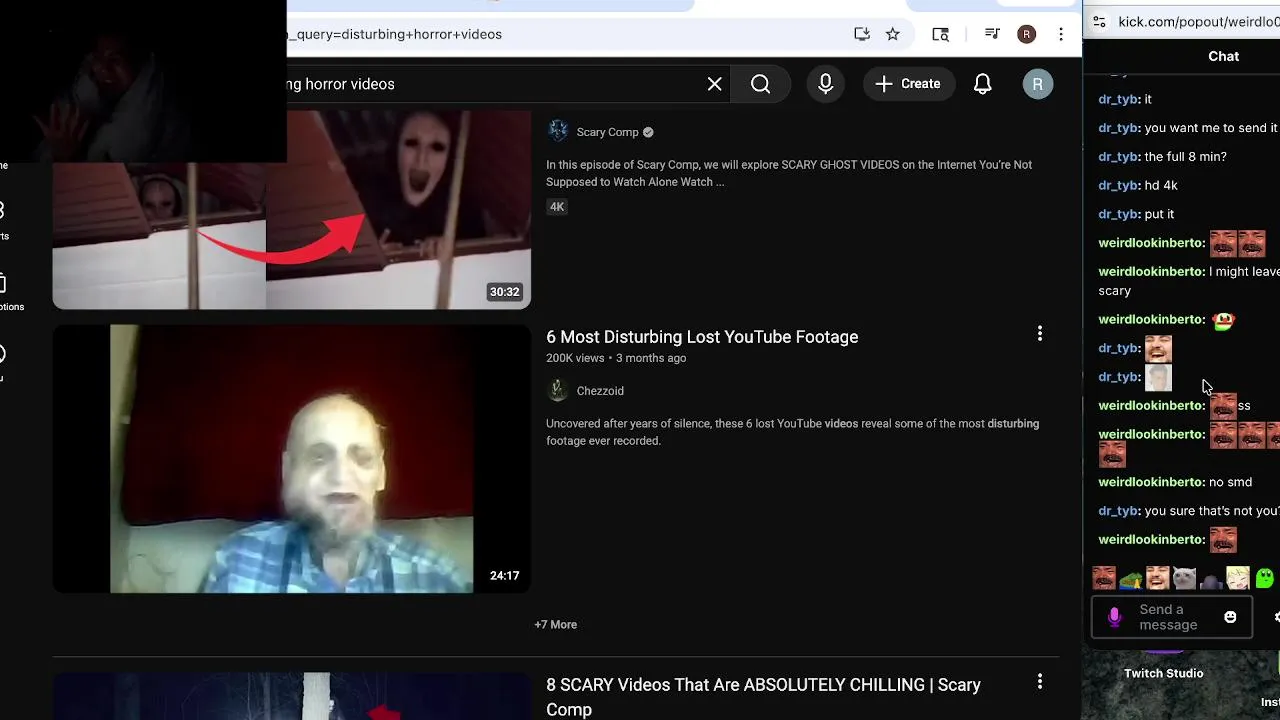Insert the laughing bearded face emote
Screen dimensions: 1280x720
tap(1158, 578)
